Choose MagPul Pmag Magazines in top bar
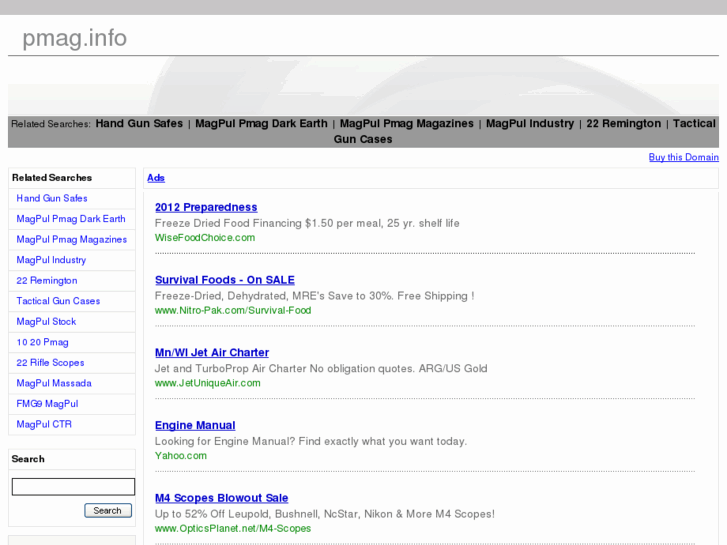Viewport: 727px width, 545px height. 407,124
